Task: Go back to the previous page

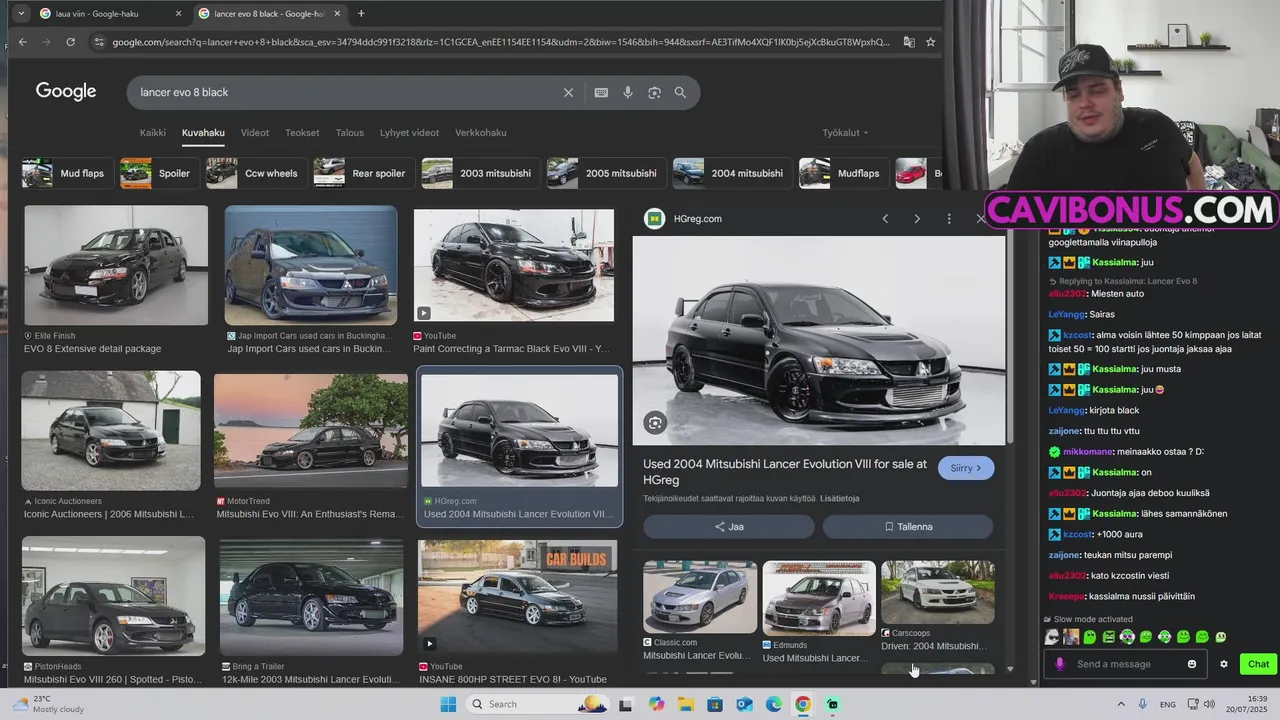Action: point(22,42)
